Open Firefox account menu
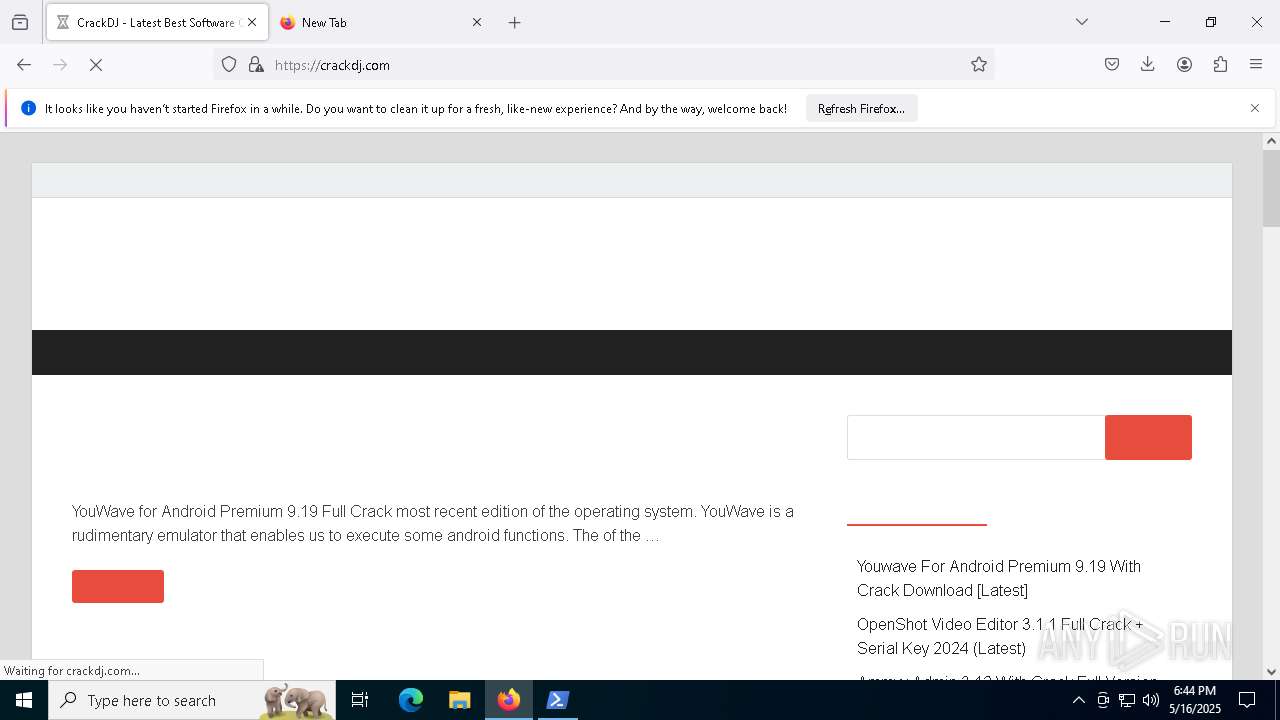 1184,65
